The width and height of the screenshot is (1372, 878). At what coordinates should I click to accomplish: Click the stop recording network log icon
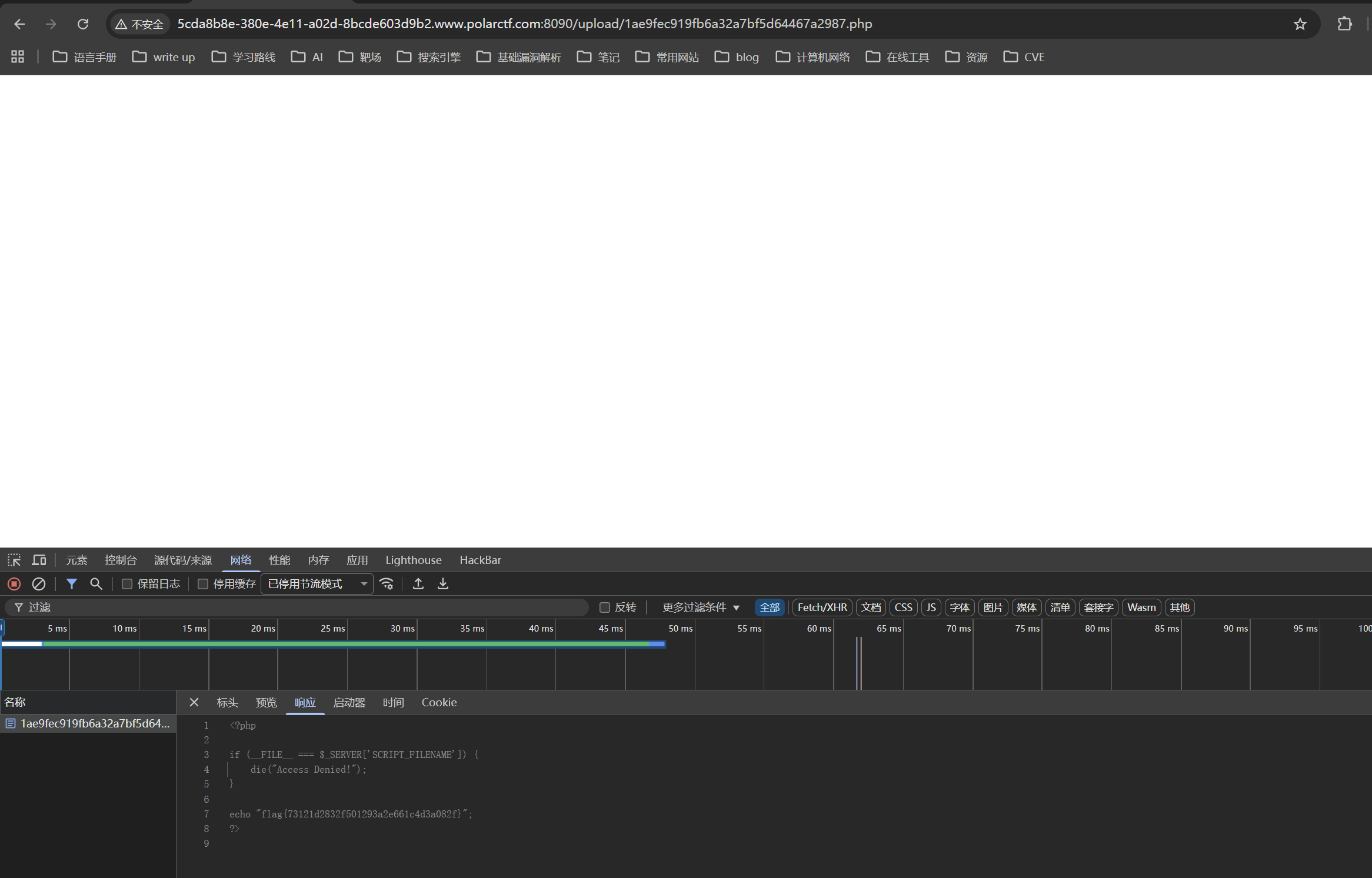[14, 584]
